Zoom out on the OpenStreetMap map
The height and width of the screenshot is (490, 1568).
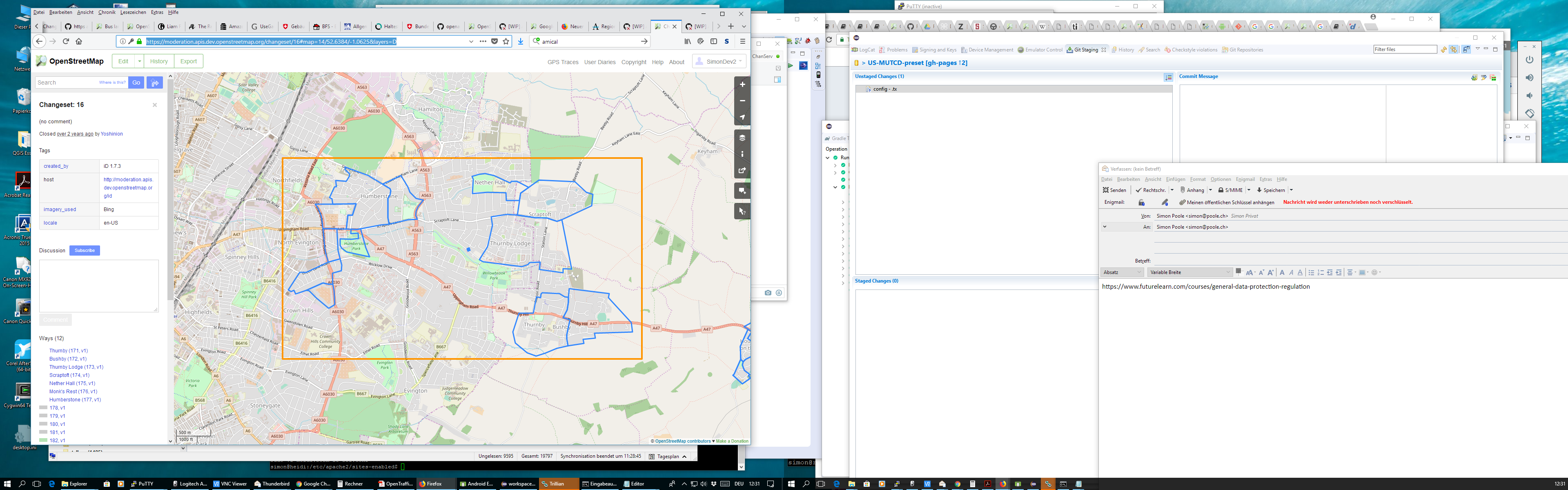[x=742, y=101]
